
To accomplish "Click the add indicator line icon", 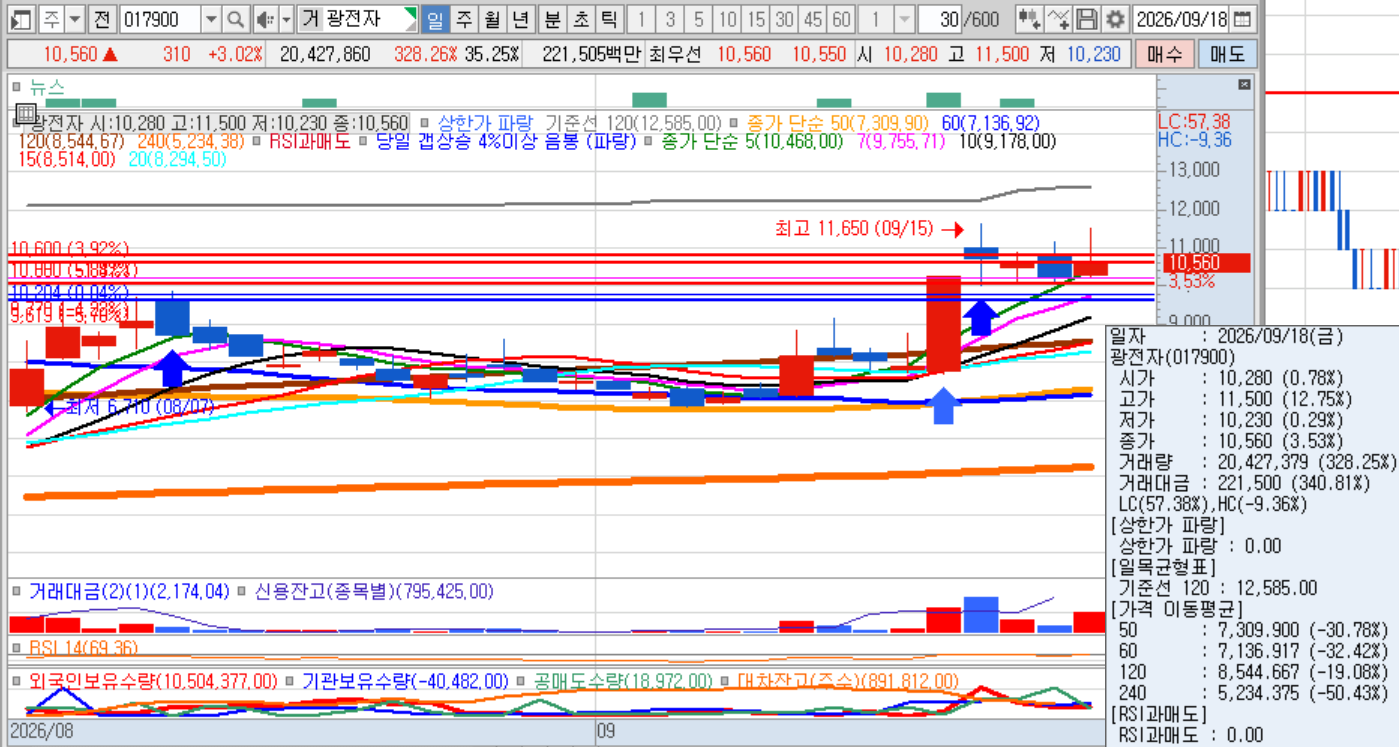I will [1059, 19].
